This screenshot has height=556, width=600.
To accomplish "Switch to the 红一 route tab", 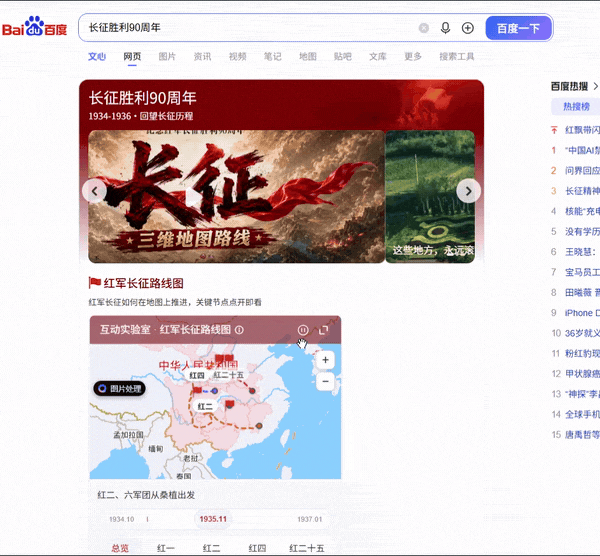I will pos(166,548).
